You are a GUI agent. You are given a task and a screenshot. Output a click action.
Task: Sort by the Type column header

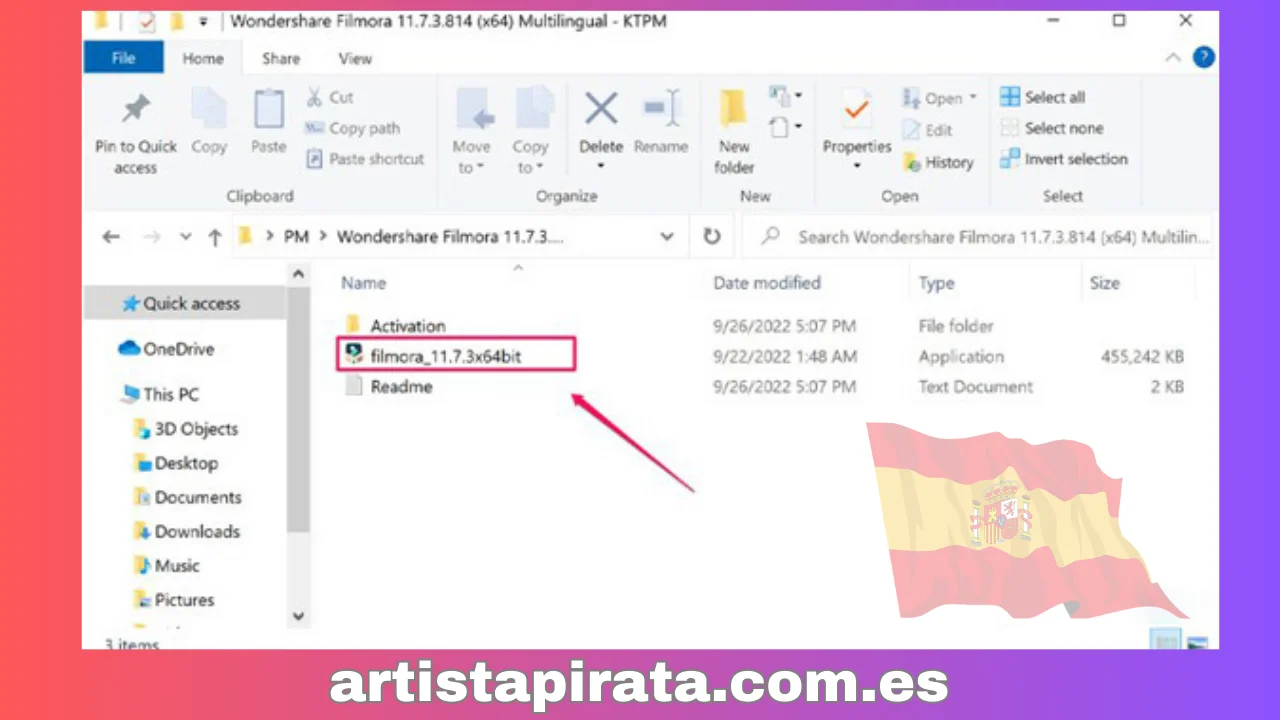pyautogui.click(x=936, y=284)
